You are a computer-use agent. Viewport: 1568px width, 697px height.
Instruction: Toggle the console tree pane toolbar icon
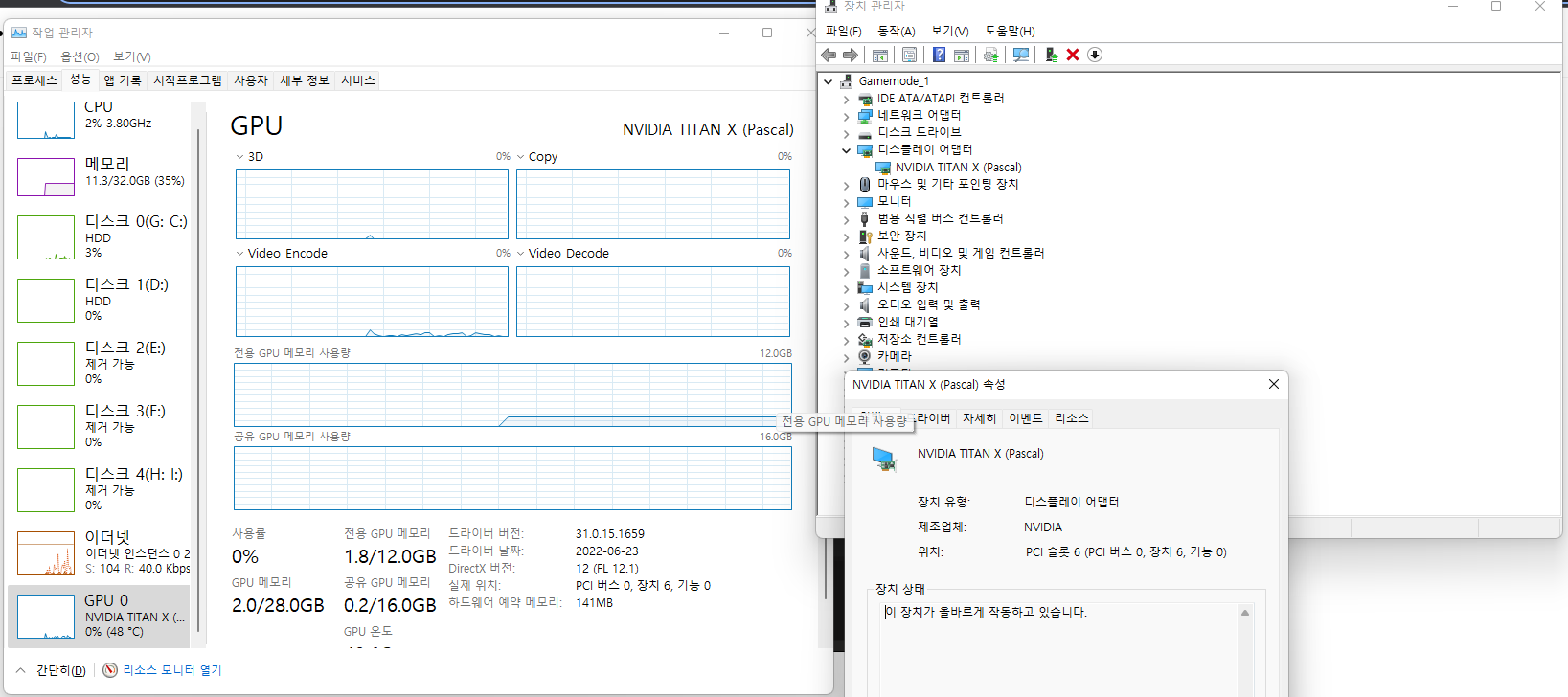tap(880, 55)
